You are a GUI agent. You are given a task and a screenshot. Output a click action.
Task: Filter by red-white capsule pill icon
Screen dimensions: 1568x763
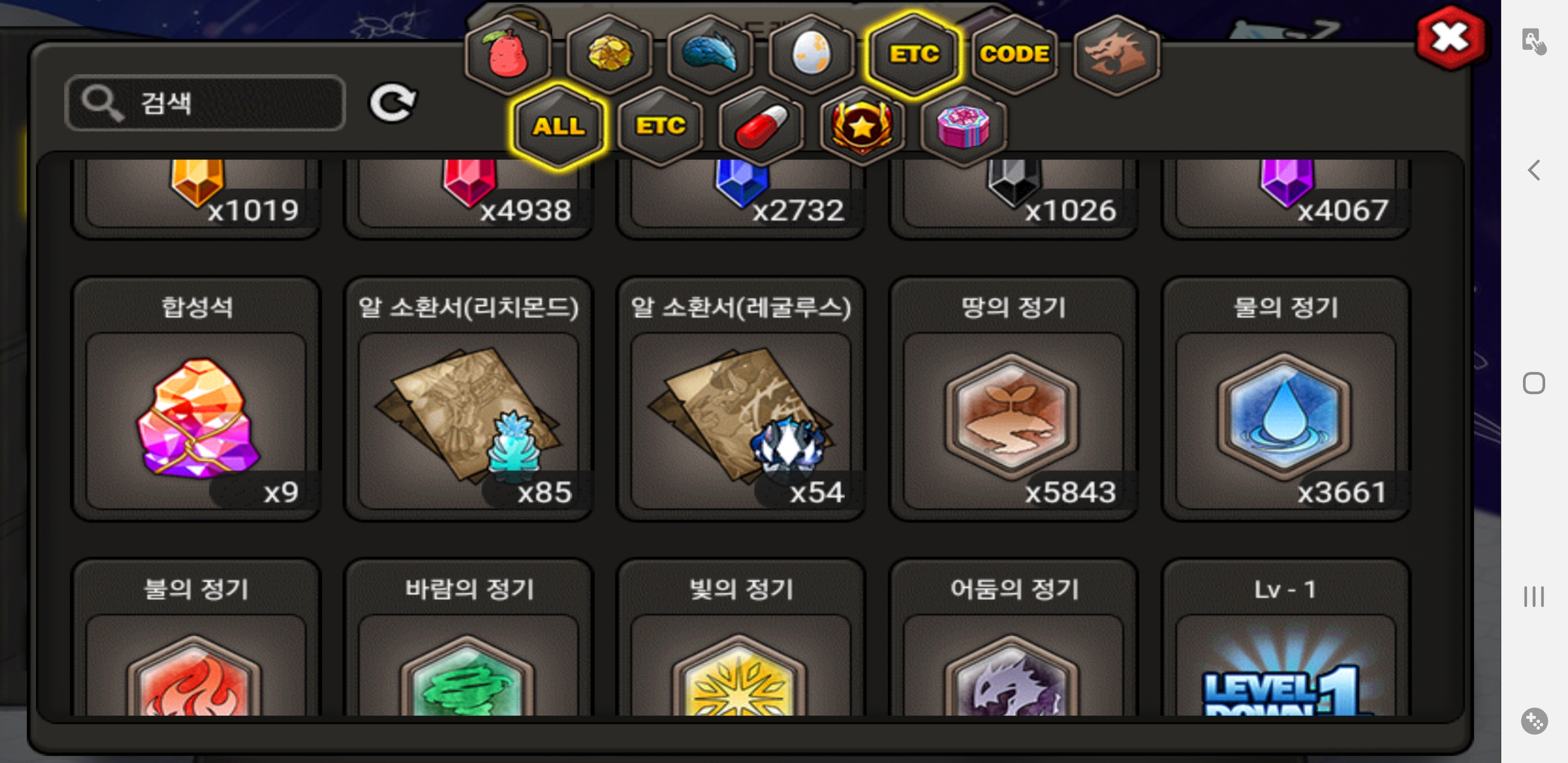[761, 126]
